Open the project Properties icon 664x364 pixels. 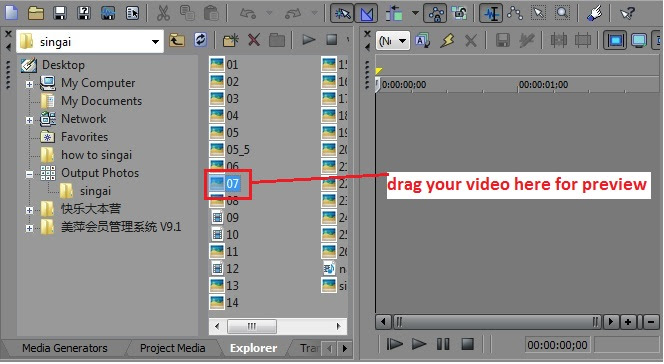click(133, 13)
